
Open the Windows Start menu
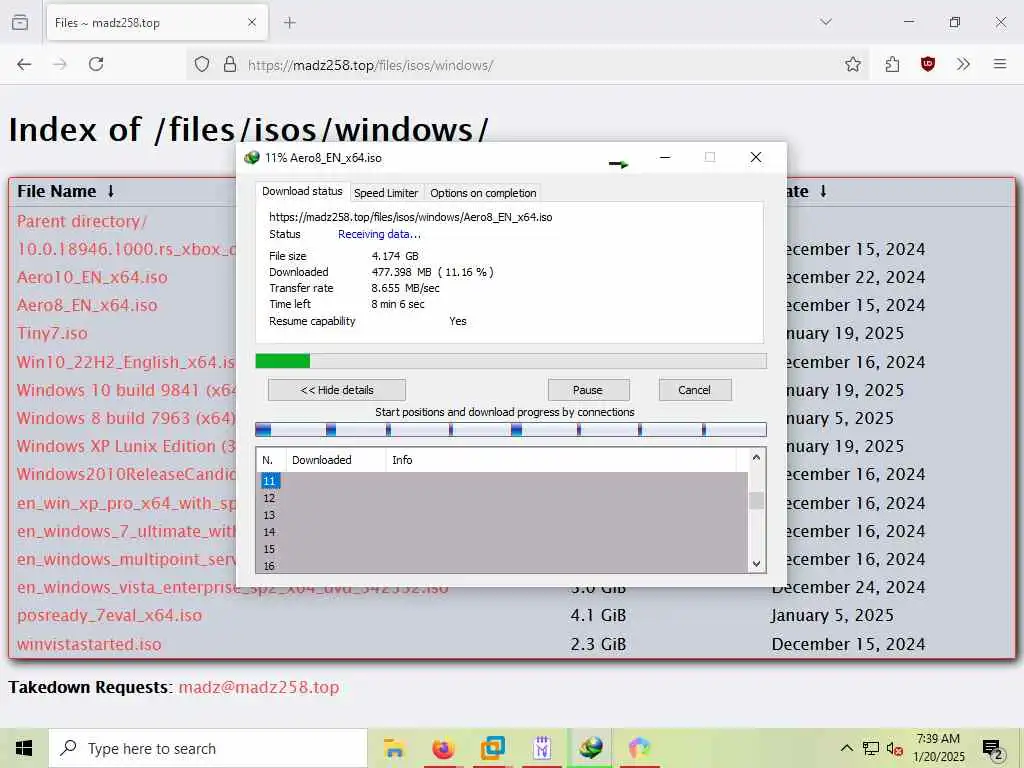24,748
